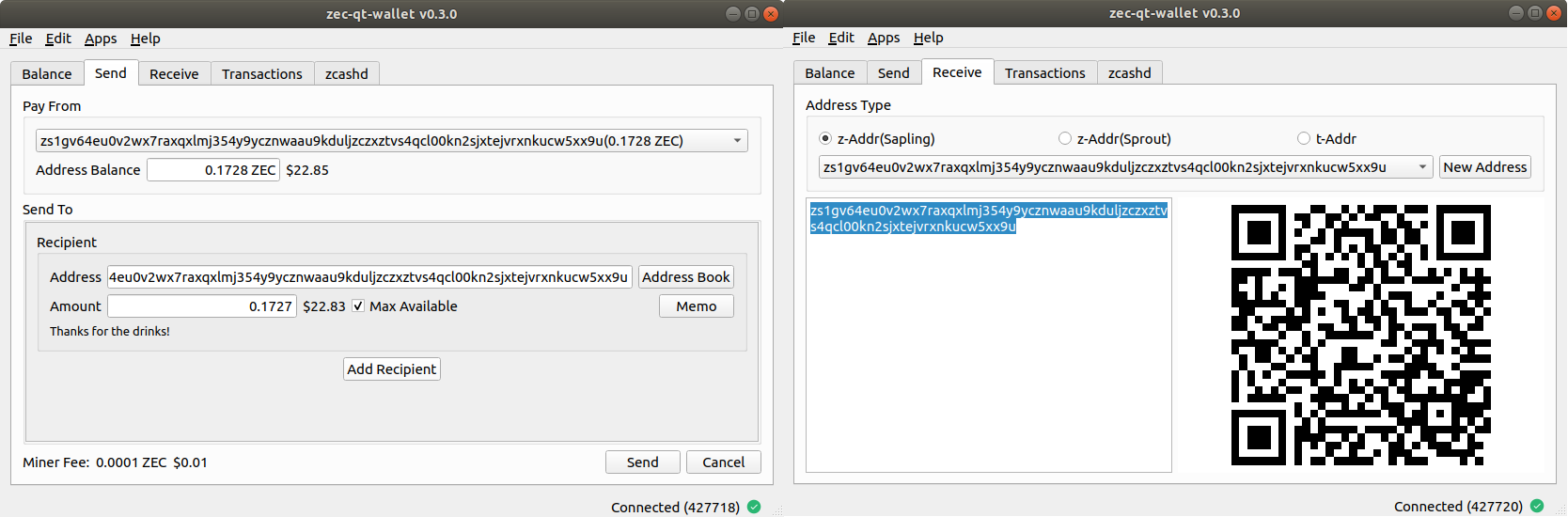1568x517 pixels.
Task: Open the zcashd tab in right window
Action: tap(1129, 73)
